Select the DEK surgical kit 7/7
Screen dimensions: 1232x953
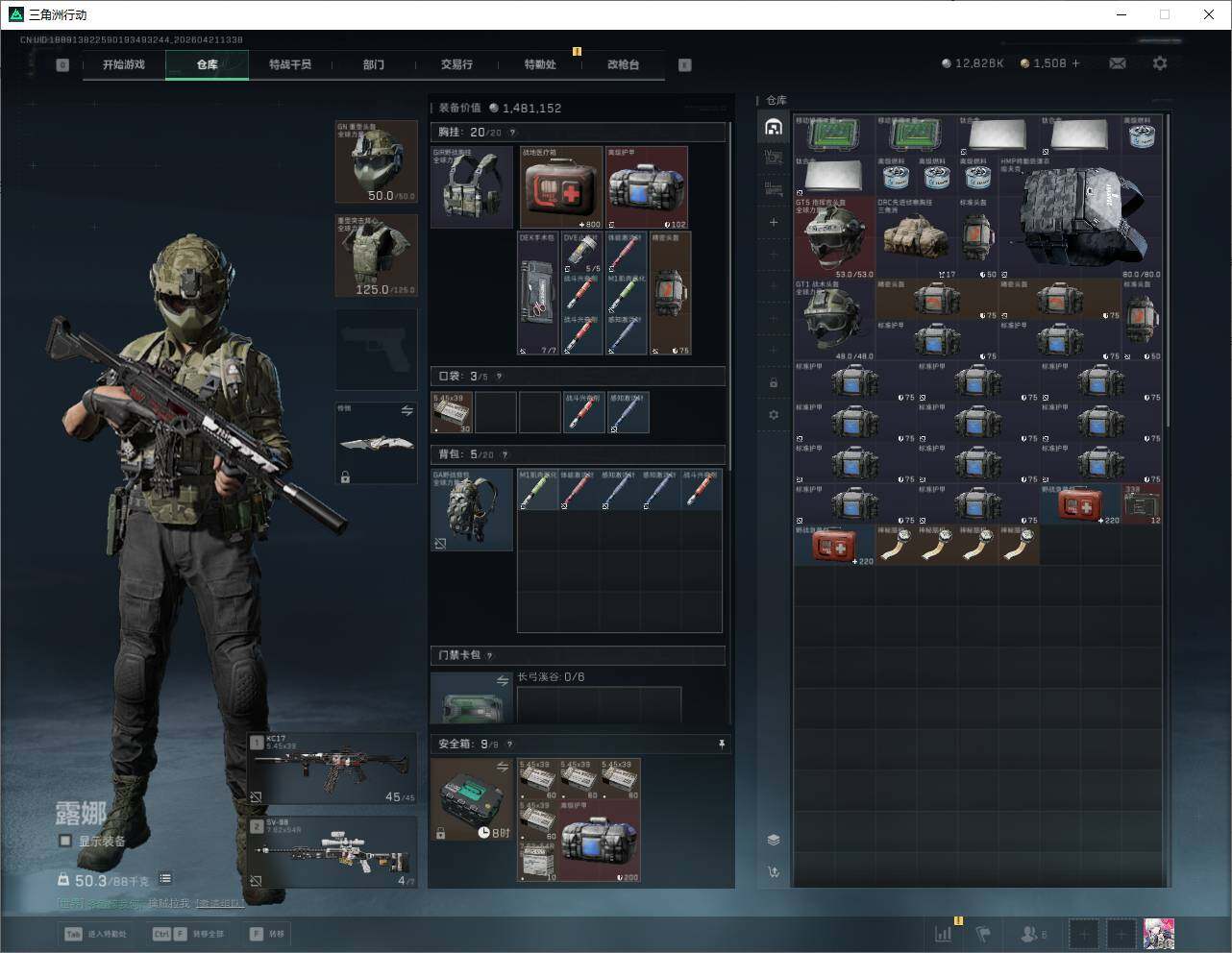(x=538, y=294)
